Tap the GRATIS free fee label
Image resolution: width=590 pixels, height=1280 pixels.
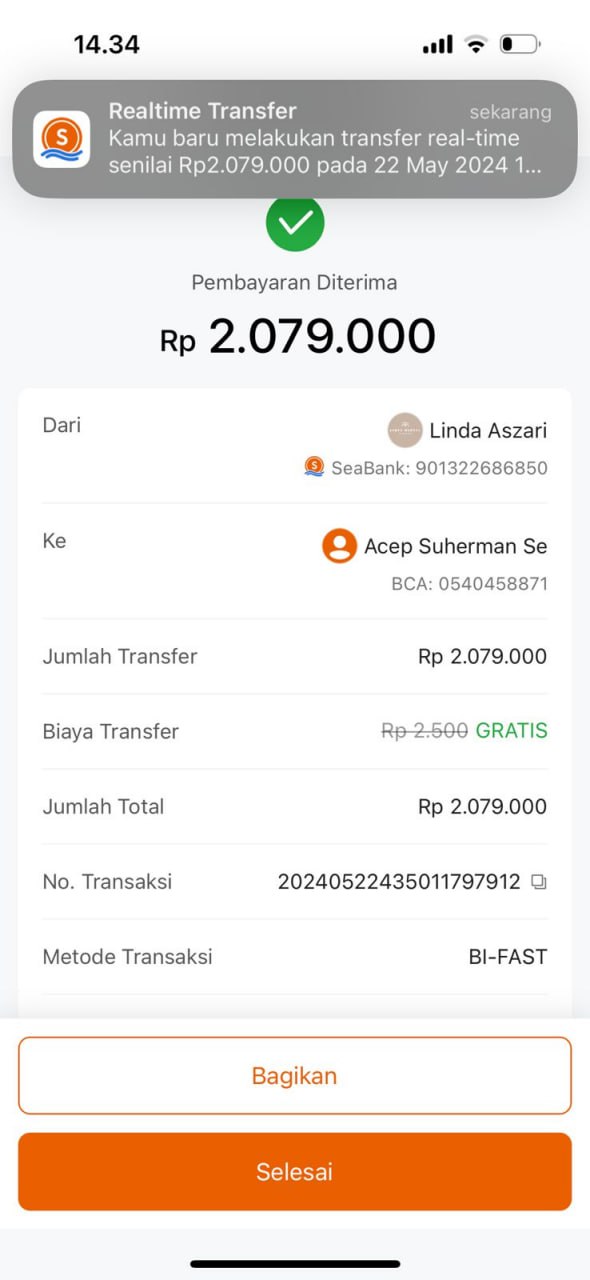point(512,731)
